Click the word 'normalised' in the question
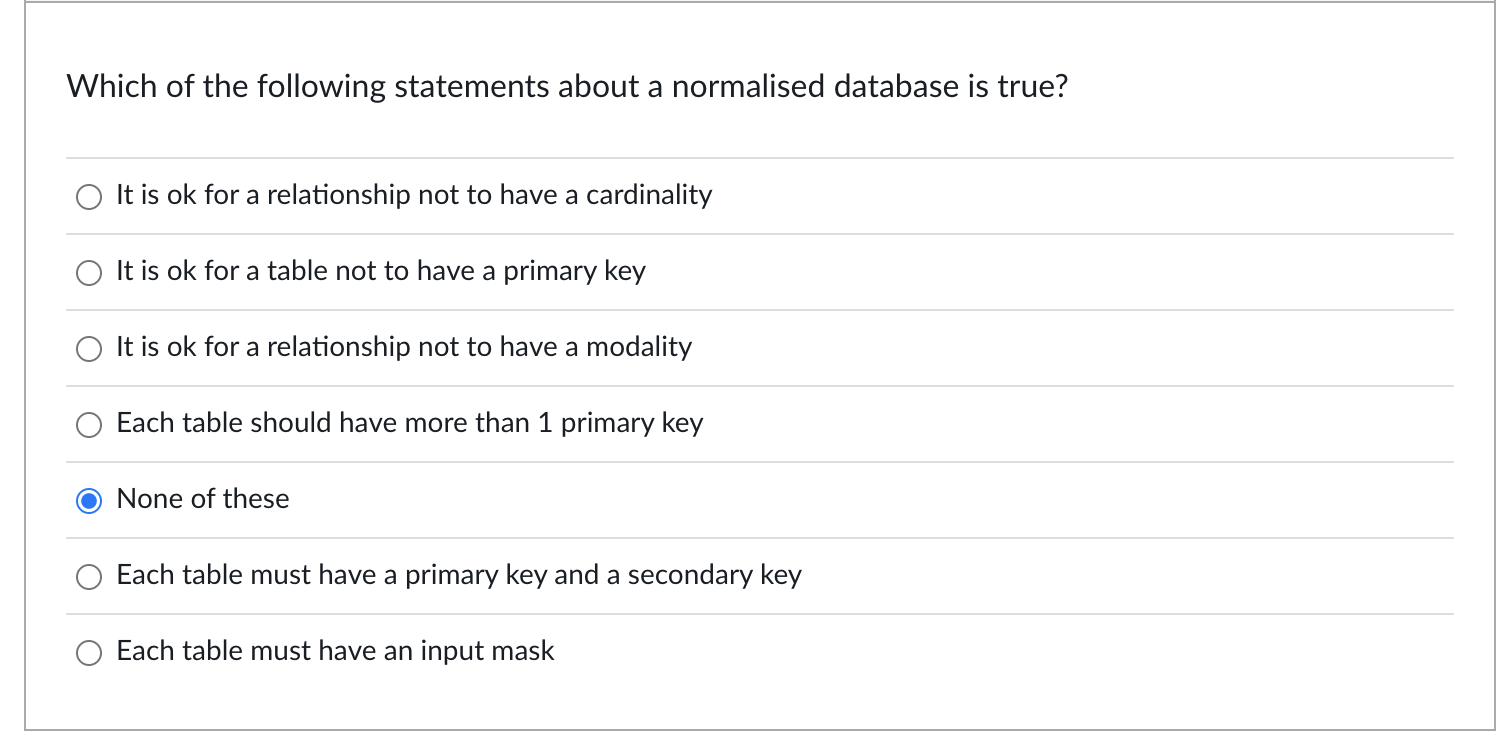 point(748,87)
